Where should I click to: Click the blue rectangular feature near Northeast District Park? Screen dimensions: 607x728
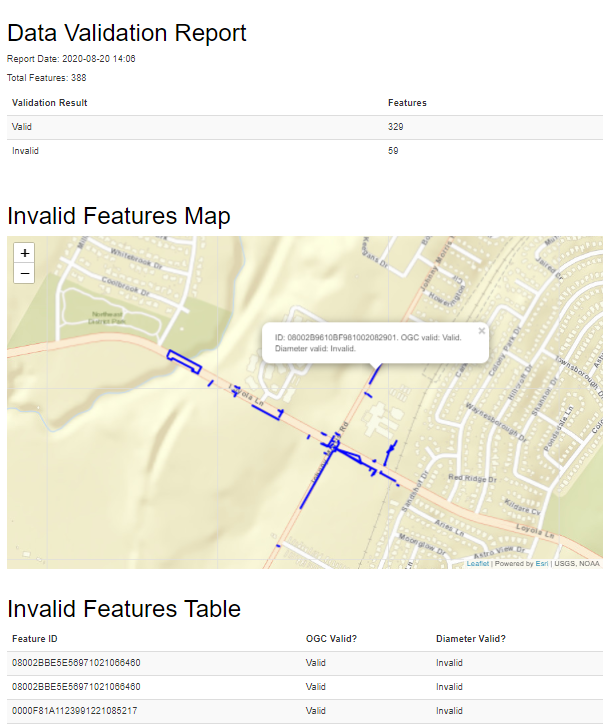(x=183, y=360)
